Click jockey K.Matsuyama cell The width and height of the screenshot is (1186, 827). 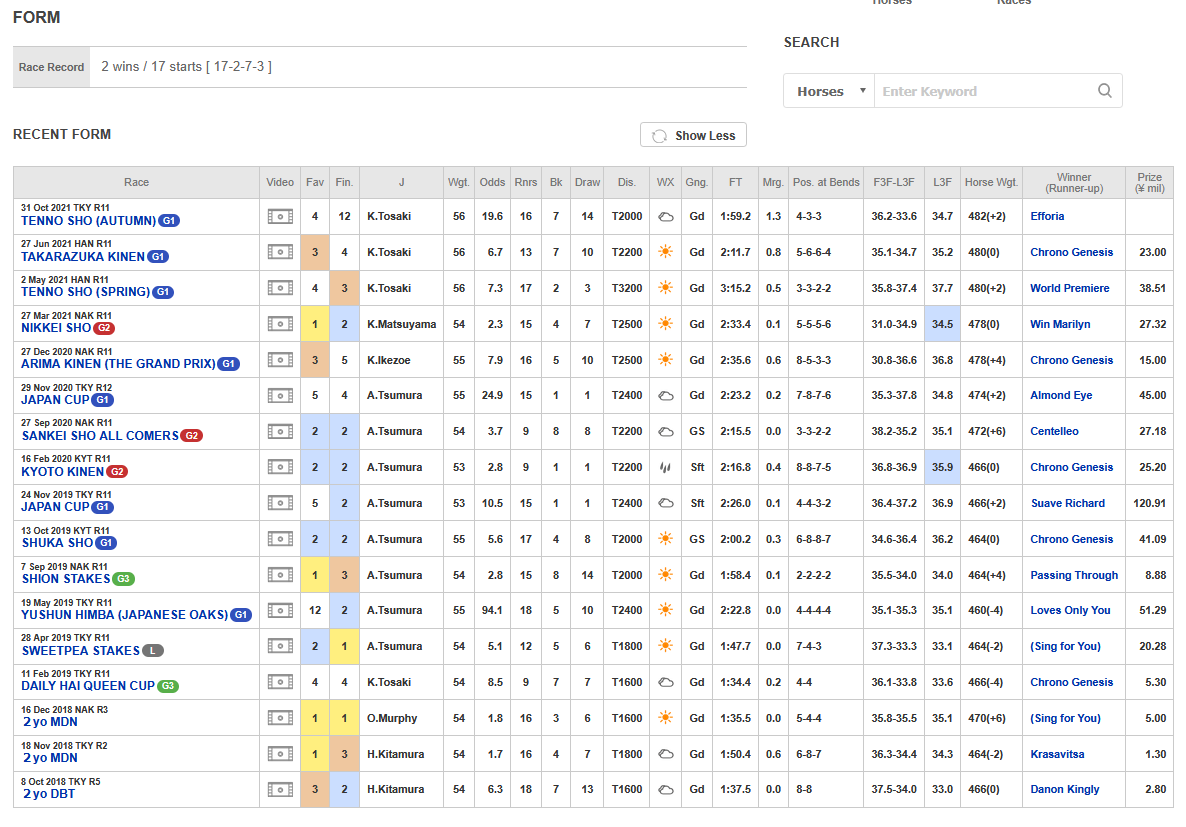pos(402,324)
